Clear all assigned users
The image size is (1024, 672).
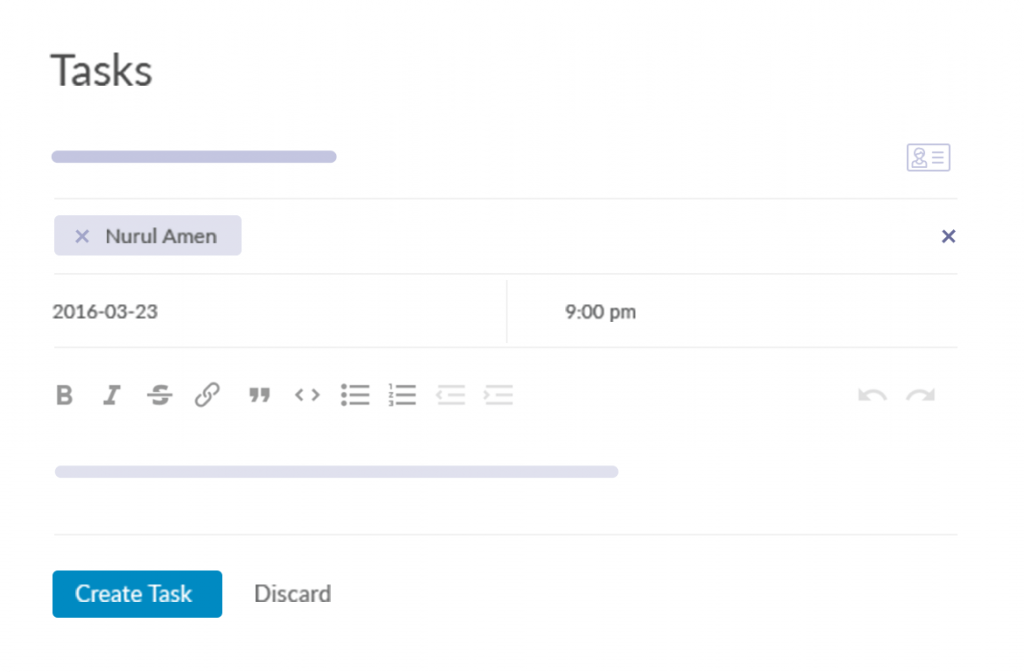(x=948, y=236)
